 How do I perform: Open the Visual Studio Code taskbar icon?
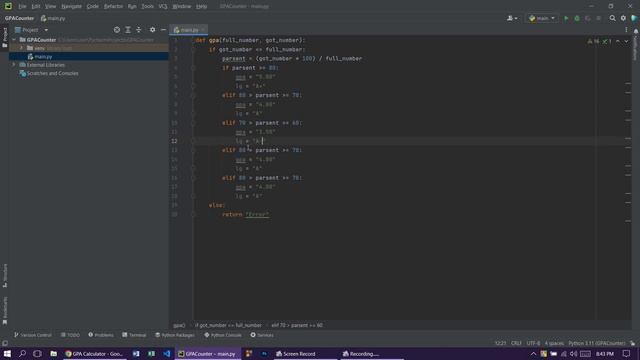point(167,354)
